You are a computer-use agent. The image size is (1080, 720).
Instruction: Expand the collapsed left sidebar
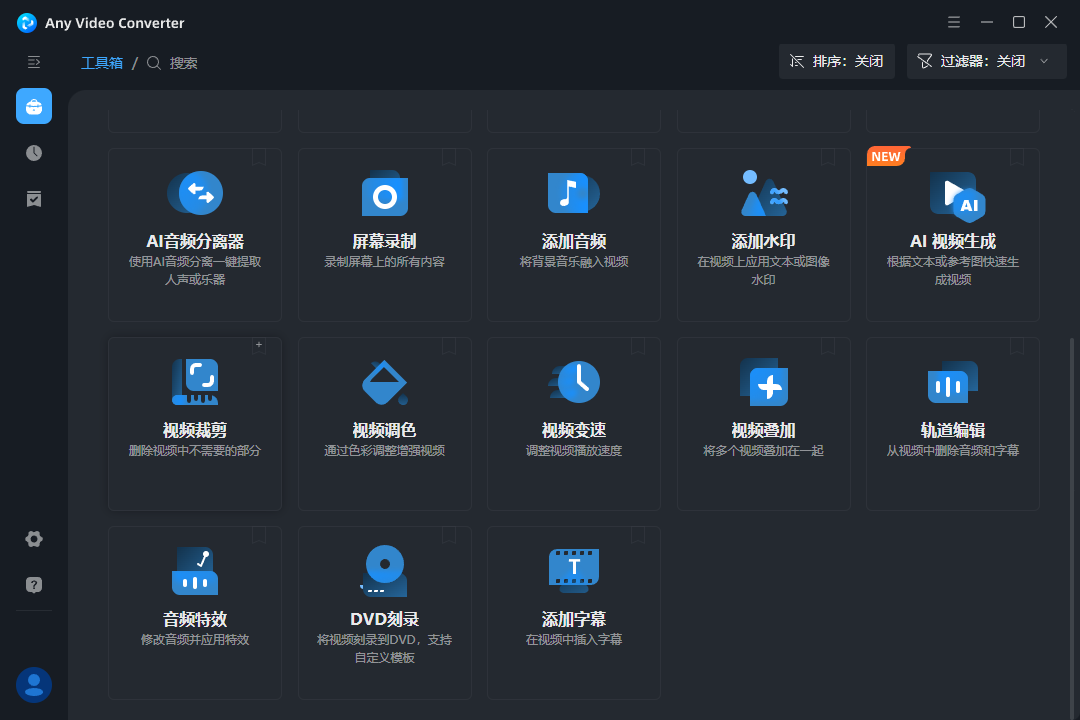(x=34, y=62)
